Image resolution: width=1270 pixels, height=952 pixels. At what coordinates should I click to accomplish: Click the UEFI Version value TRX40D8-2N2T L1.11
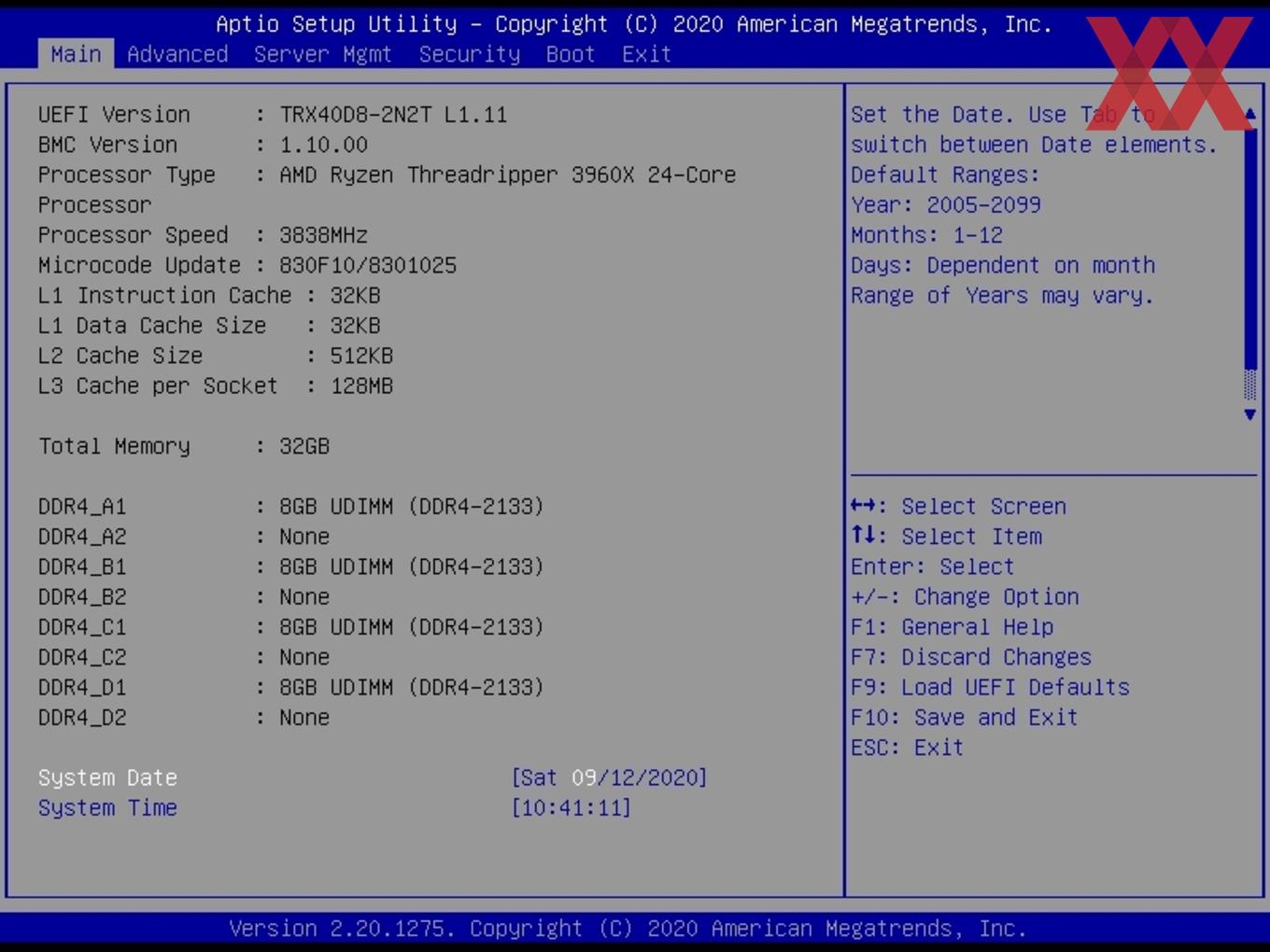click(393, 115)
